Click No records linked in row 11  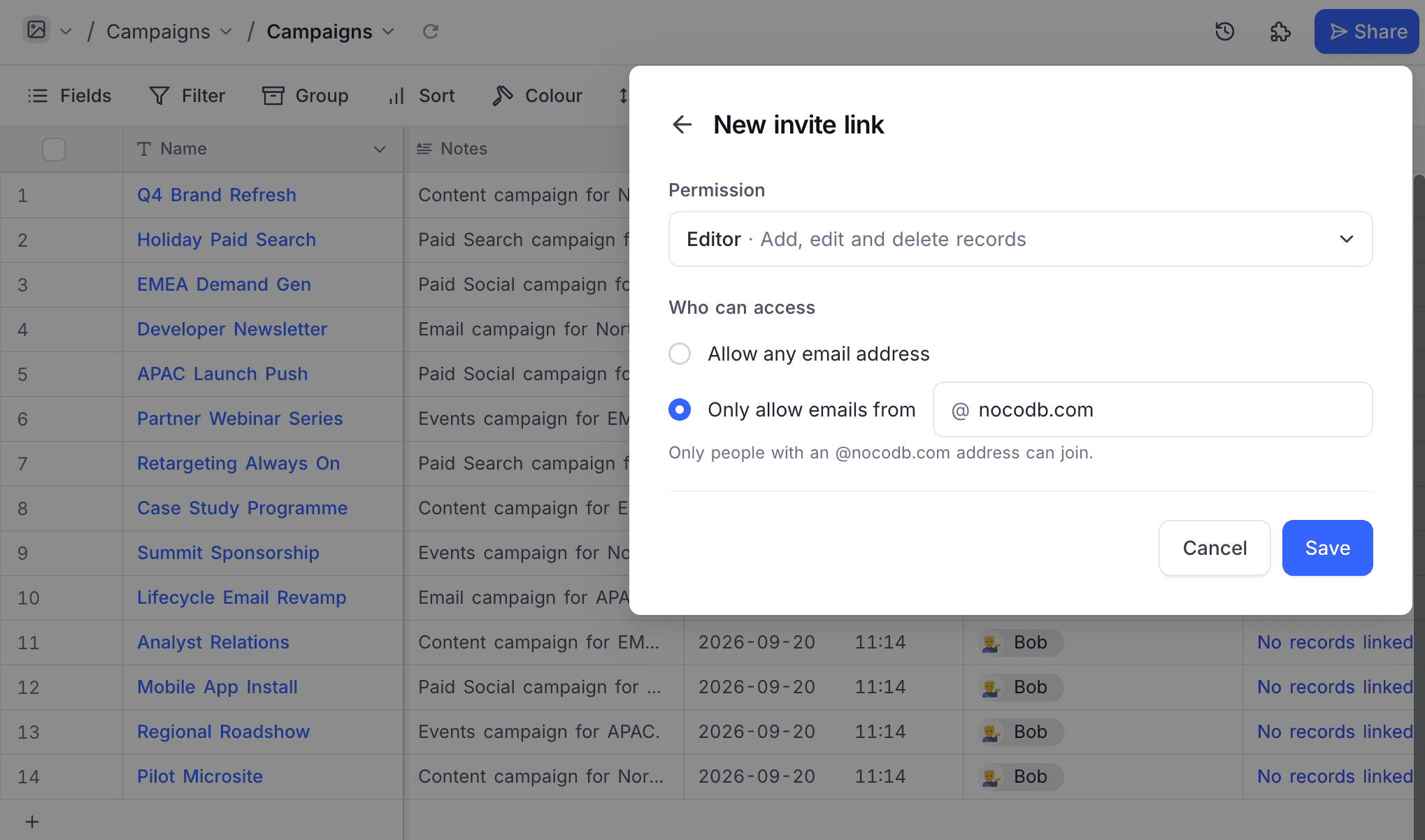click(x=1334, y=642)
